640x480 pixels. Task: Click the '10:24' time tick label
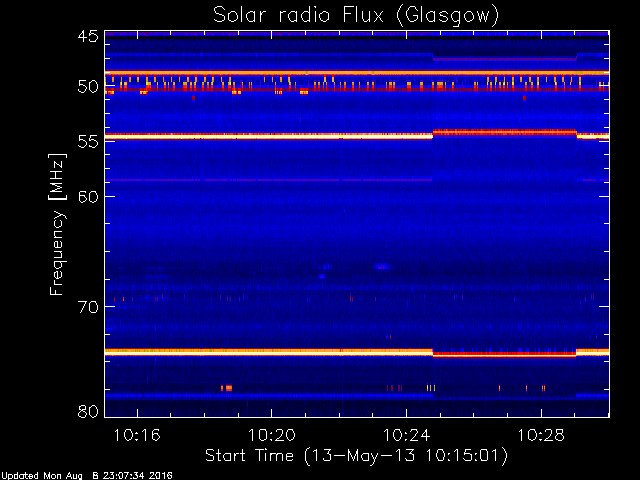(x=407, y=435)
